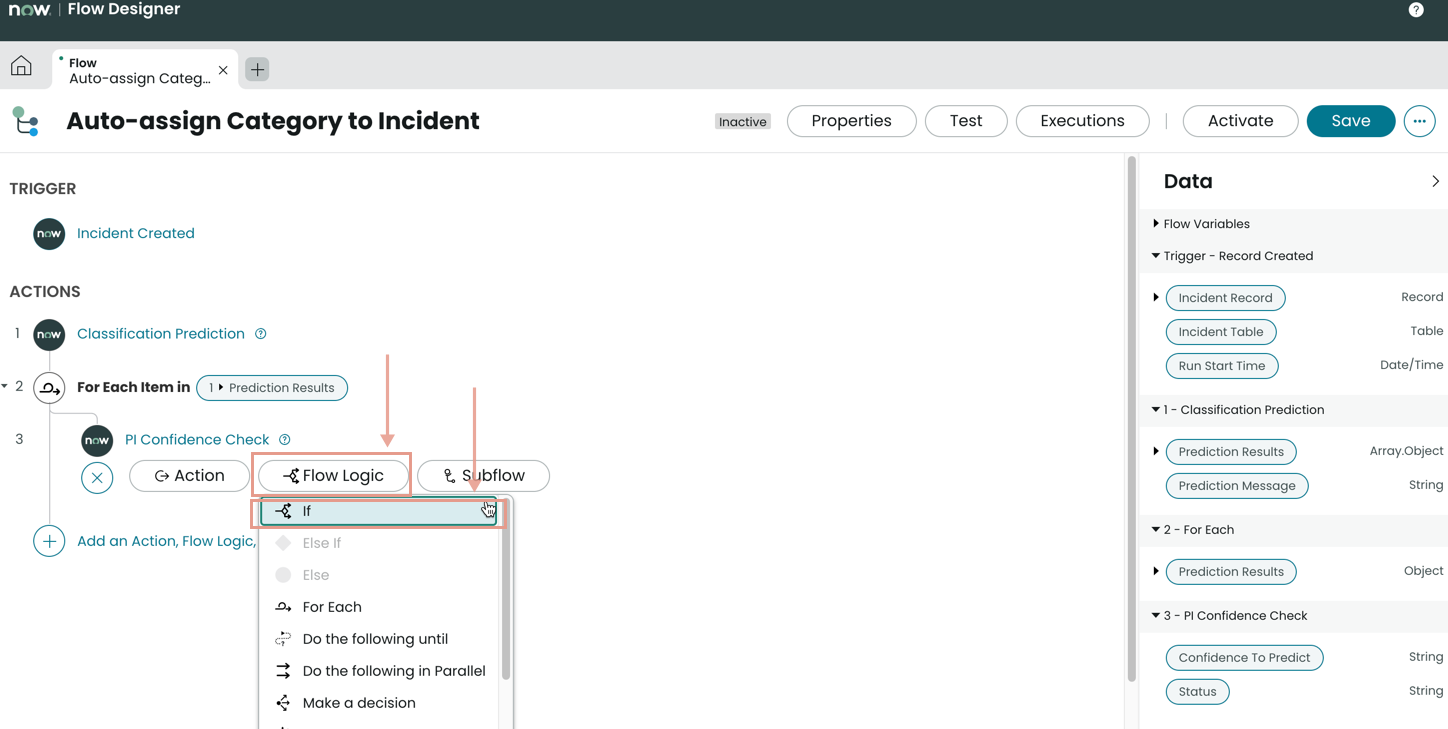The height and width of the screenshot is (729, 1448).
Task: Expand Prediction Results under For Each section
Action: [x=1156, y=572]
